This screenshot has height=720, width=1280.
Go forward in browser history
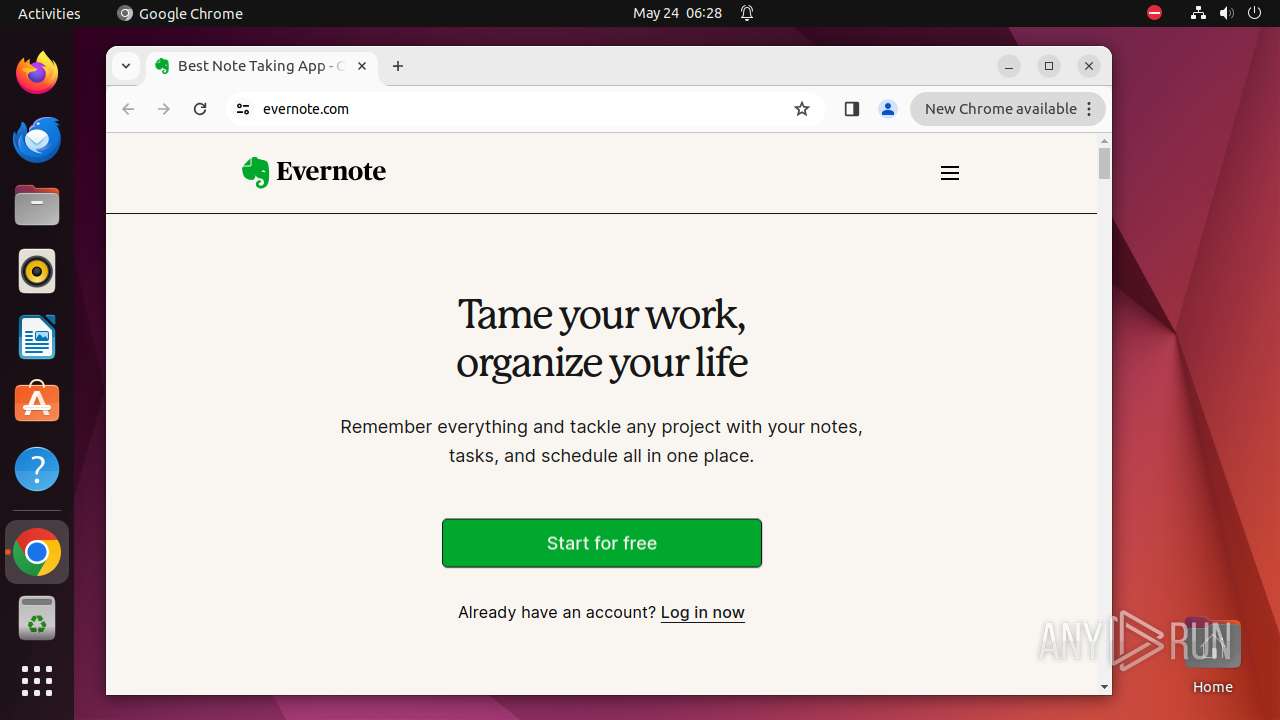[164, 109]
